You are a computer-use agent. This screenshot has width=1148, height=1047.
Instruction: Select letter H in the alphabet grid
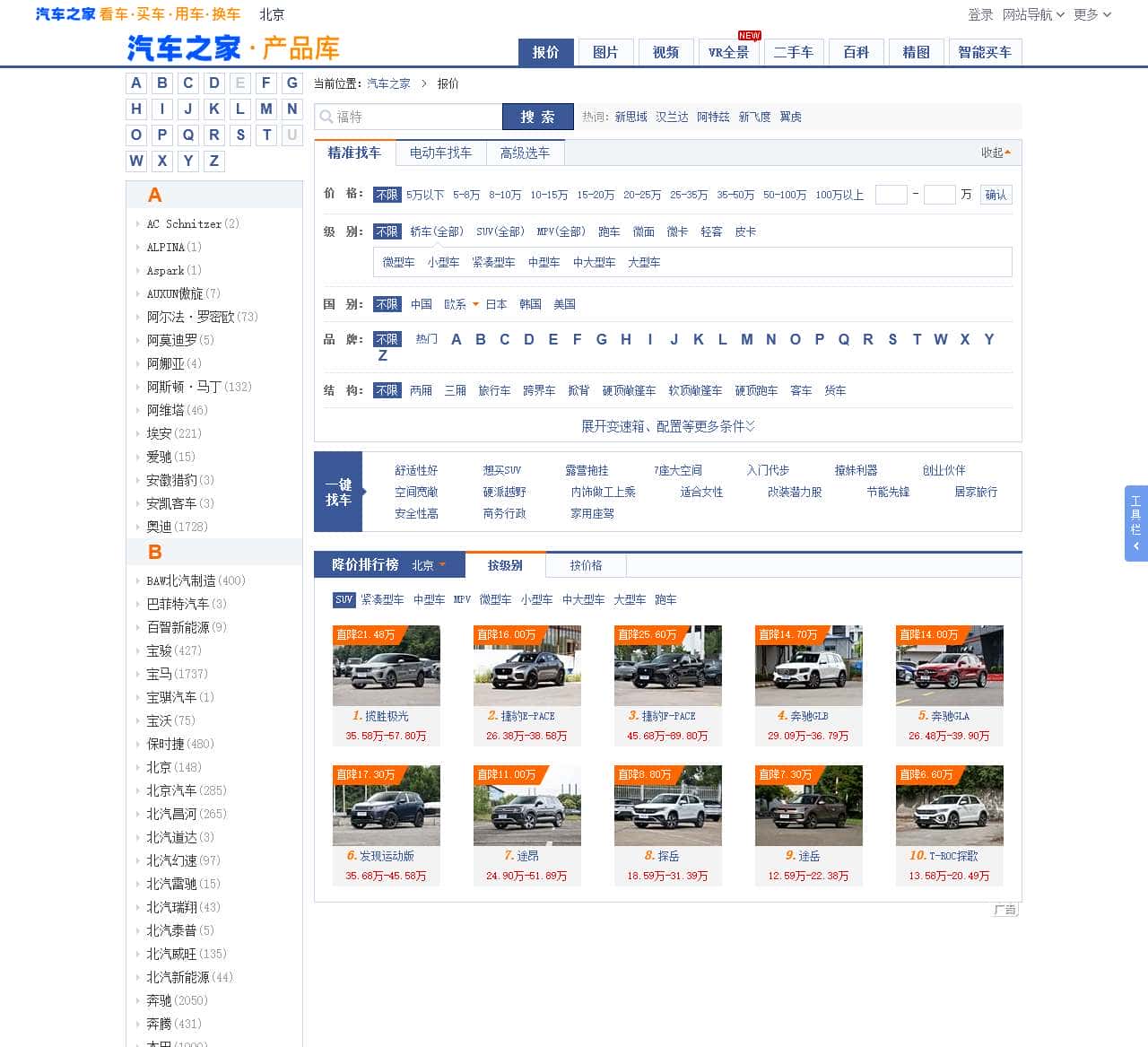click(x=136, y=109)
